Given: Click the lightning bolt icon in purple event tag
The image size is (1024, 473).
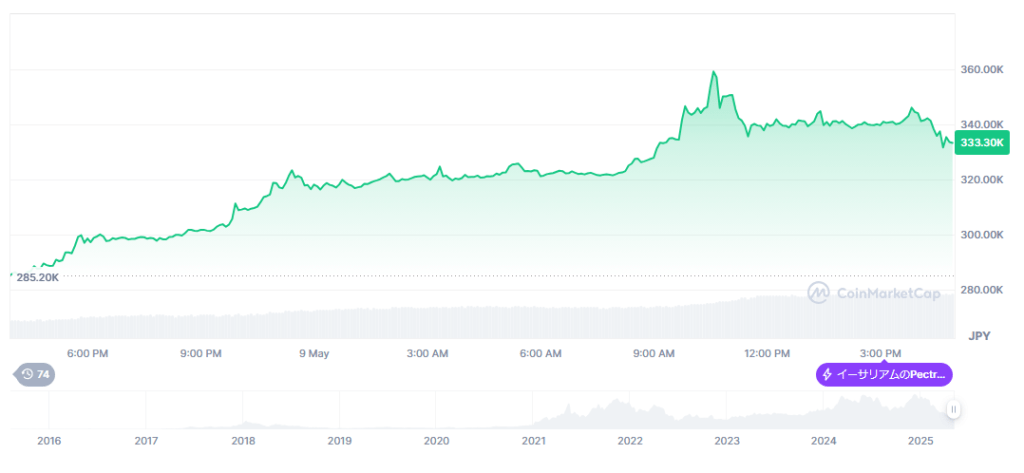Looking at the screenshot, I should 826,375.
